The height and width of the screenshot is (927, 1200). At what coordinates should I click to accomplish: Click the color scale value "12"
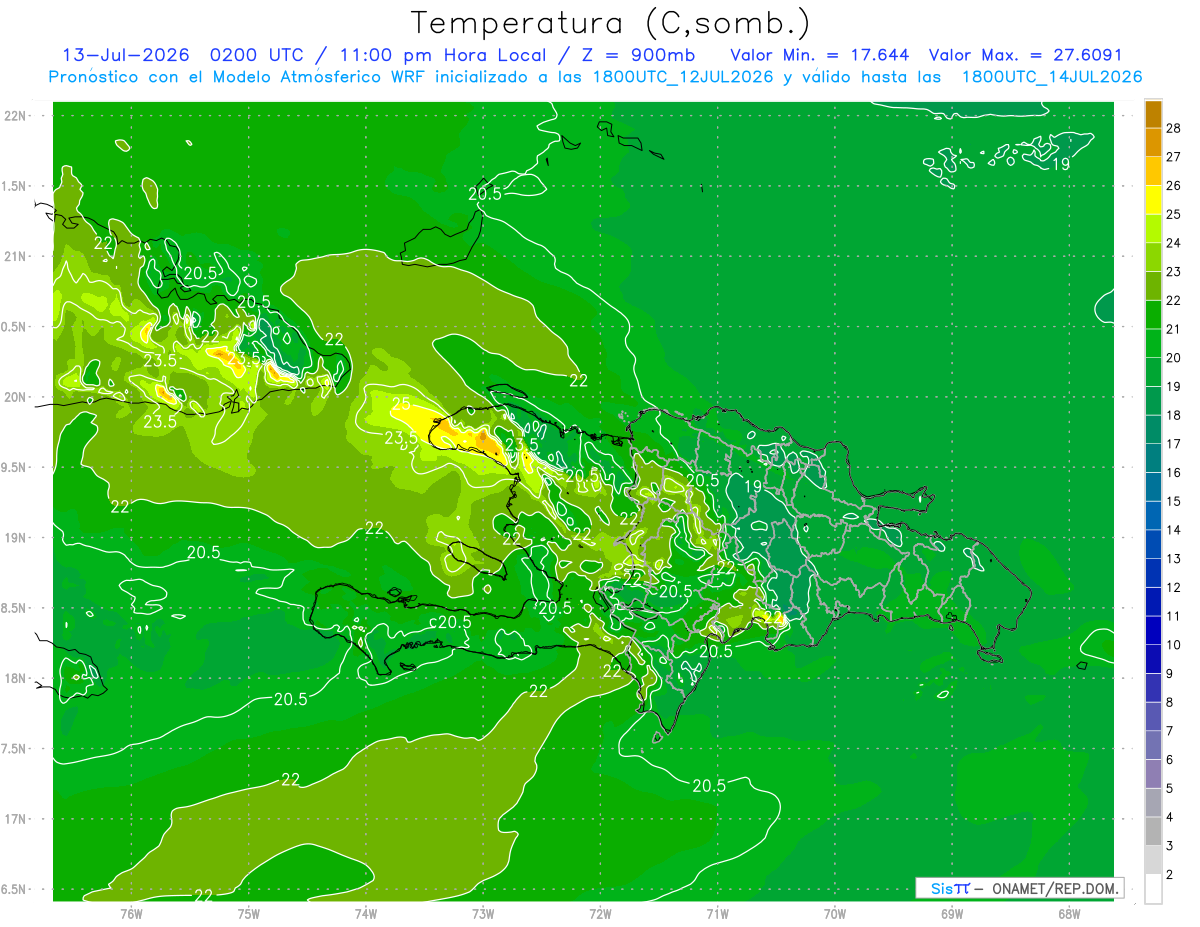1174,587
